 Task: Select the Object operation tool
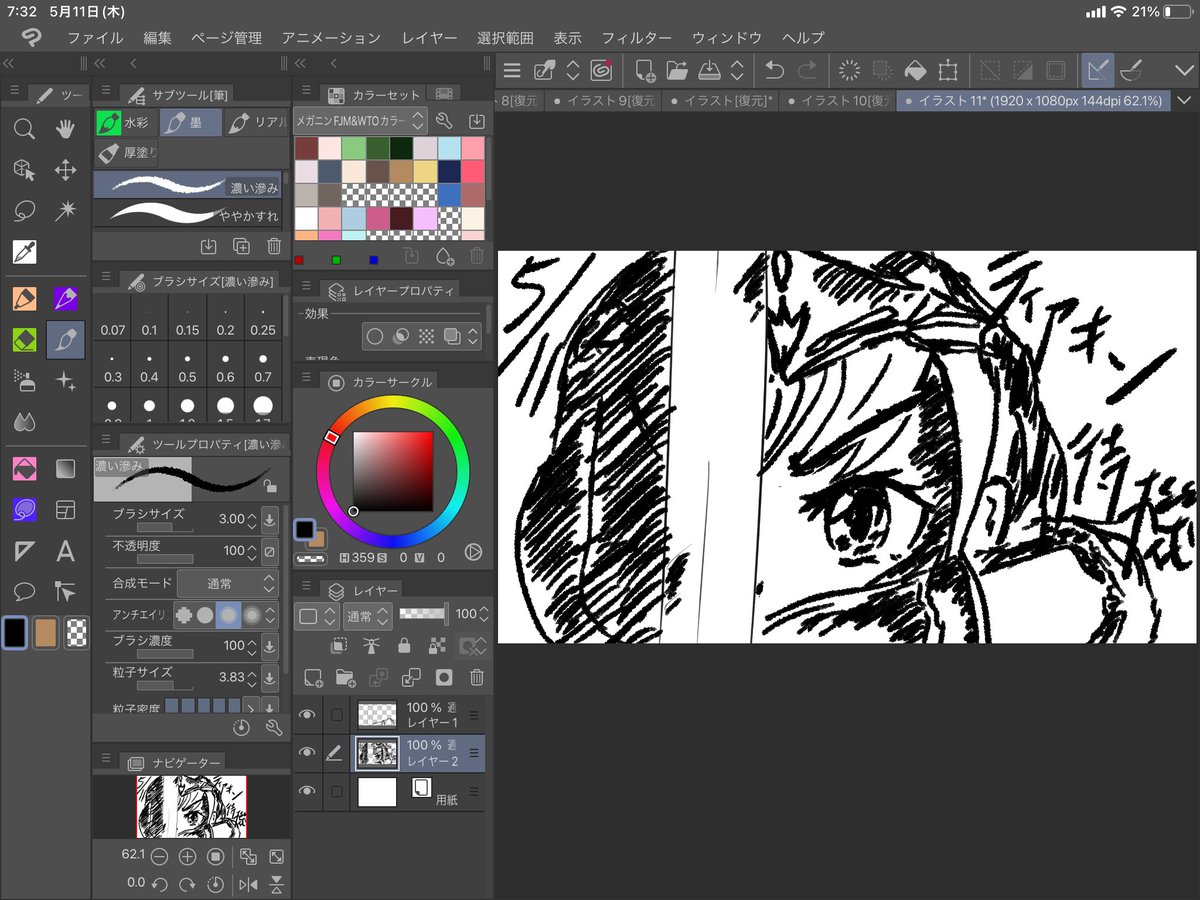(x=24, y=170)
